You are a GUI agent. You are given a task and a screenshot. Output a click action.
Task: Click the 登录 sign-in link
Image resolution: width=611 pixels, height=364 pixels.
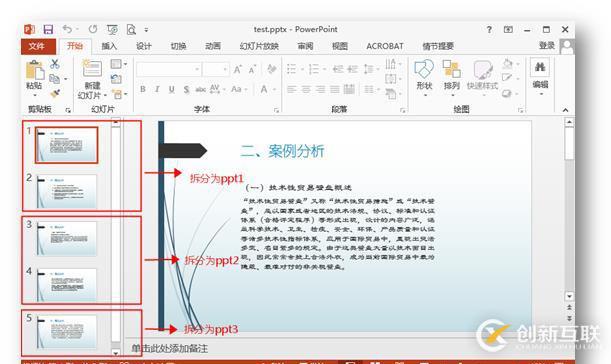tap(547, 46)
